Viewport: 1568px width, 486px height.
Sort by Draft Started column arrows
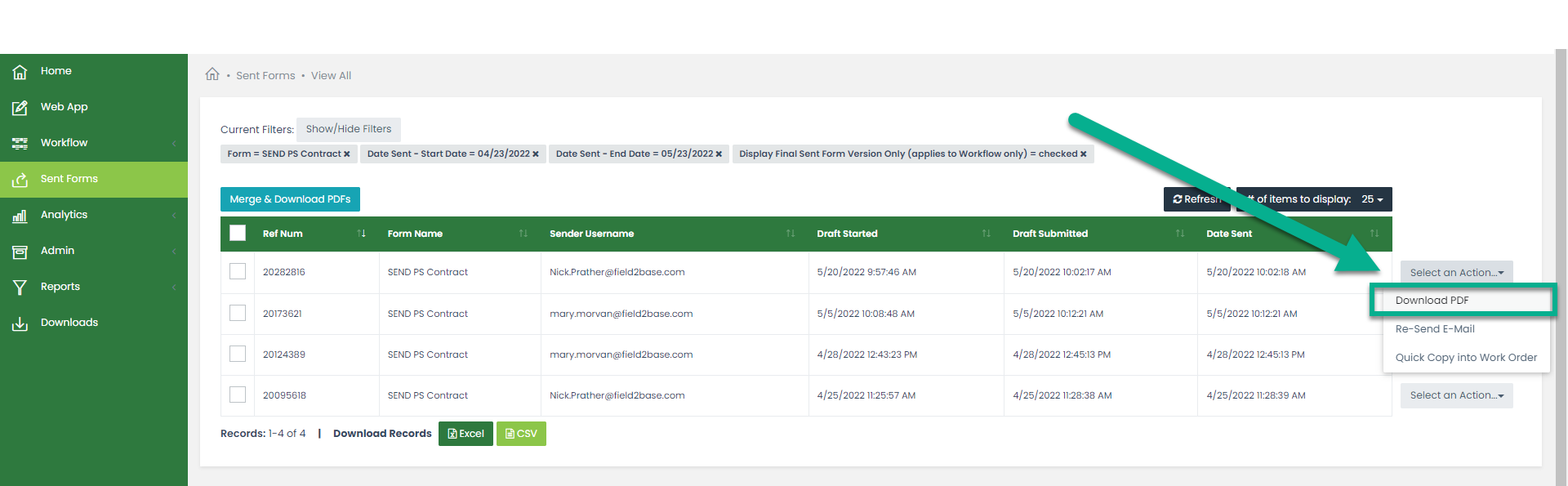[987, 234]
